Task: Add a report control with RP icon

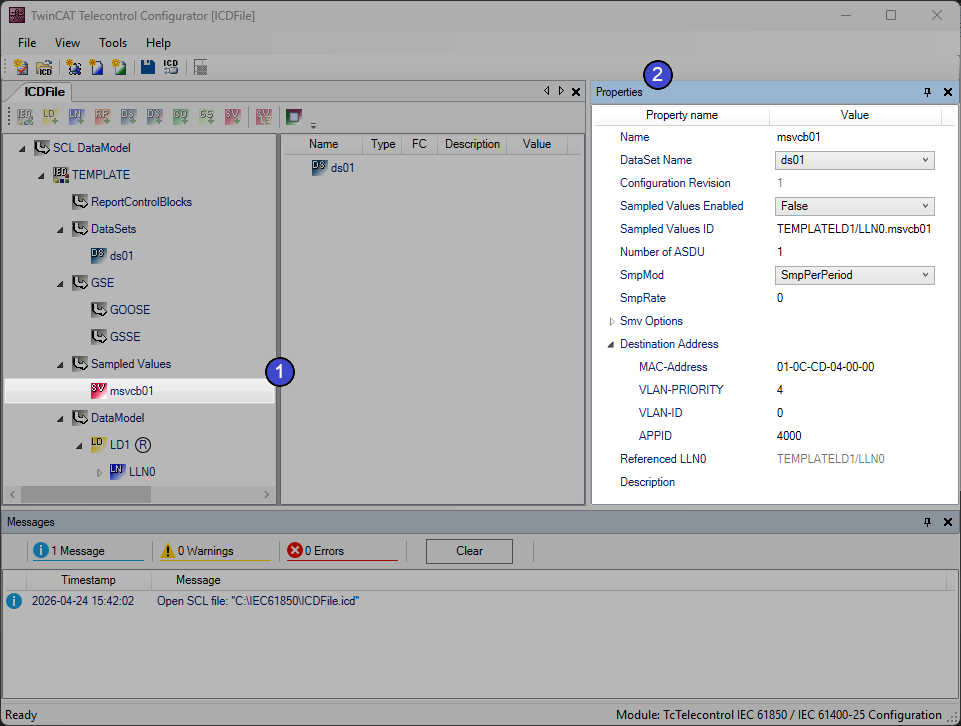Action: point(102,116)
